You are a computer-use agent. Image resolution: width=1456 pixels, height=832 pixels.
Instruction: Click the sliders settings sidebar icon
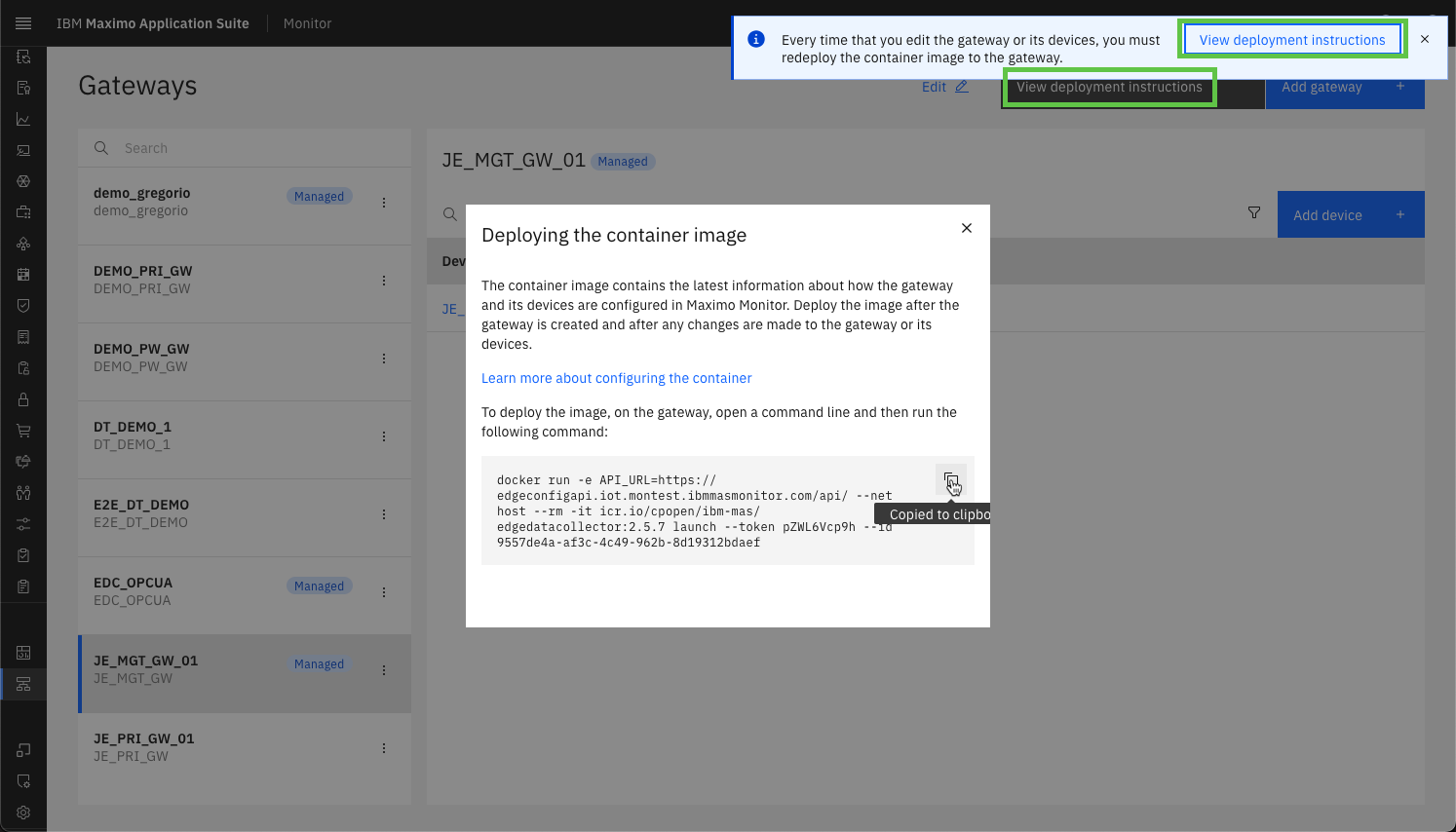23,524
